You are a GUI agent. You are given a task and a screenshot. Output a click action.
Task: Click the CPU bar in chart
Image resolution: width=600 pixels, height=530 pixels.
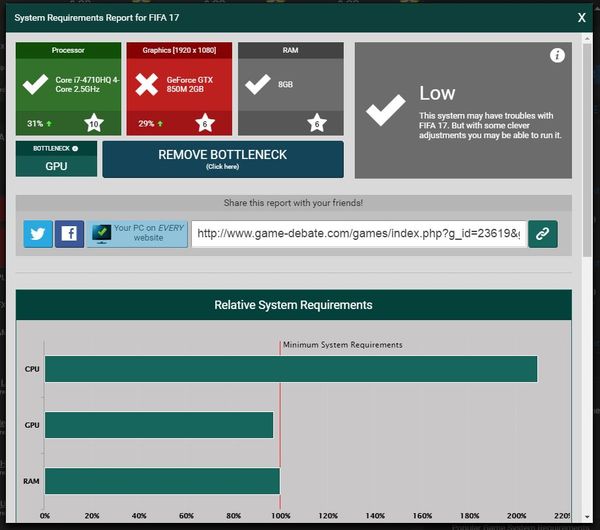click(291, 369)
